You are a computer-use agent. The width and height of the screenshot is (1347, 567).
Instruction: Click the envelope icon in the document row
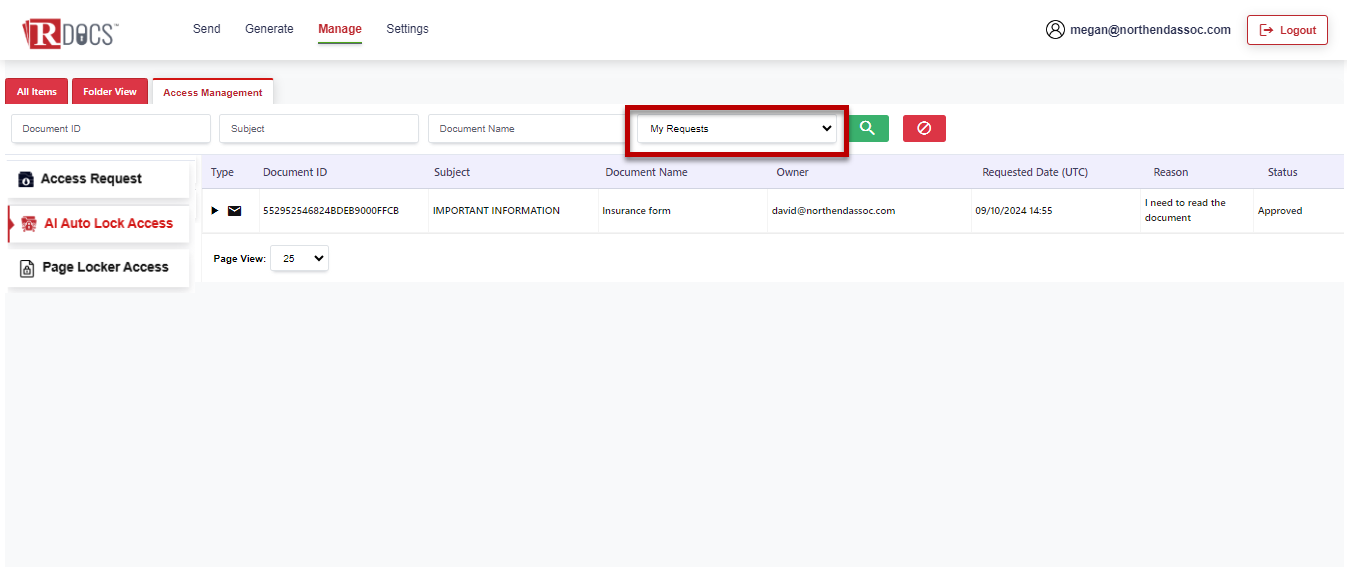(234, 211)
